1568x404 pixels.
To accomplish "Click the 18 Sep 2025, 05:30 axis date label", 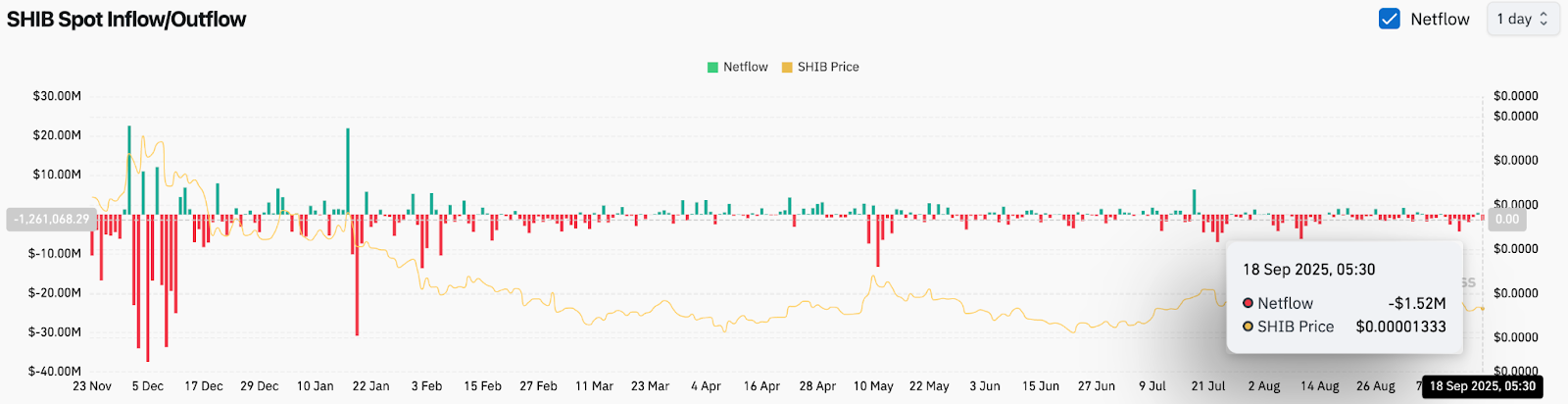I will (1482, 386).
